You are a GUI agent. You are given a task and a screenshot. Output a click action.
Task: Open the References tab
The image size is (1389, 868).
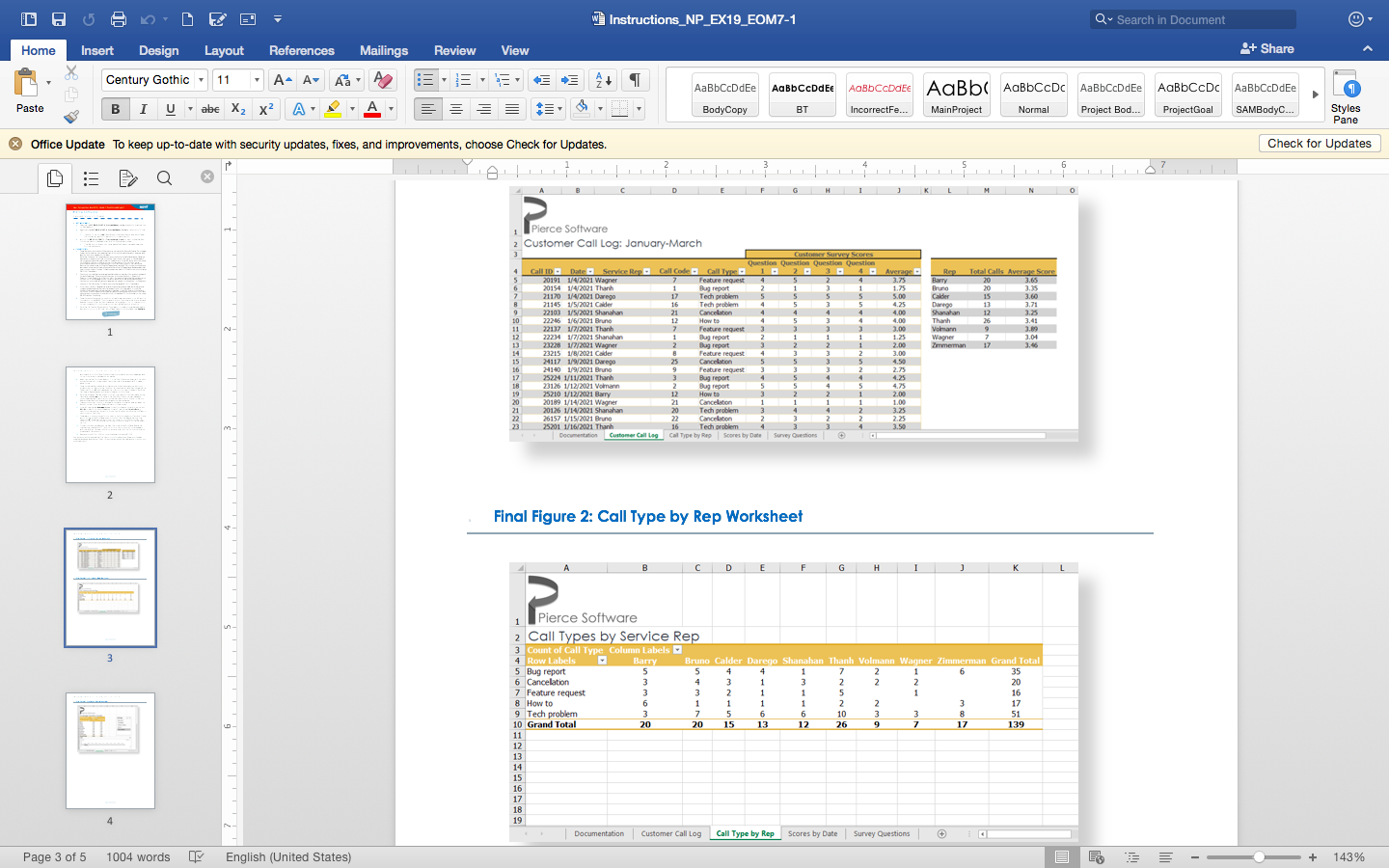[x=302, y=50]
